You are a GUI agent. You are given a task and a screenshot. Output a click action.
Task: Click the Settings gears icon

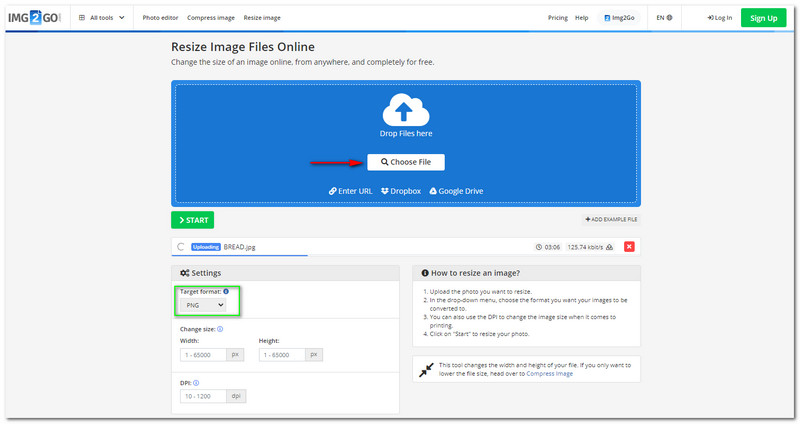tap(184, 273)
